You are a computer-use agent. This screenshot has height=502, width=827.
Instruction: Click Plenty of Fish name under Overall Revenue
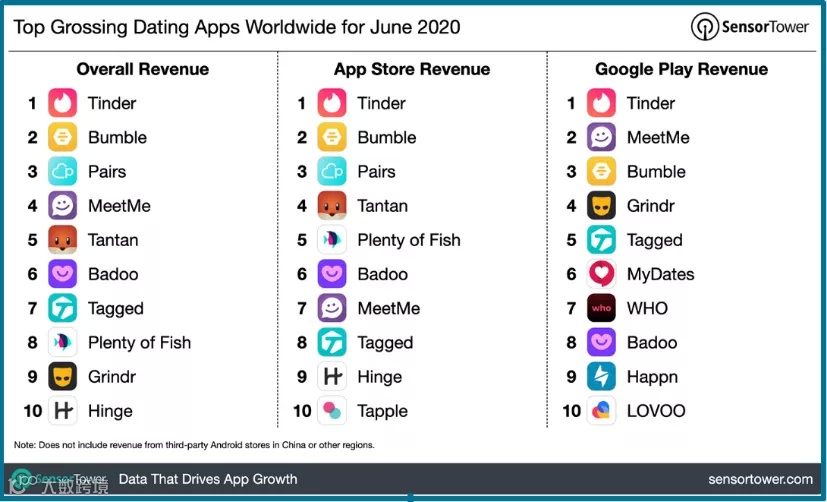pos(139,343)
